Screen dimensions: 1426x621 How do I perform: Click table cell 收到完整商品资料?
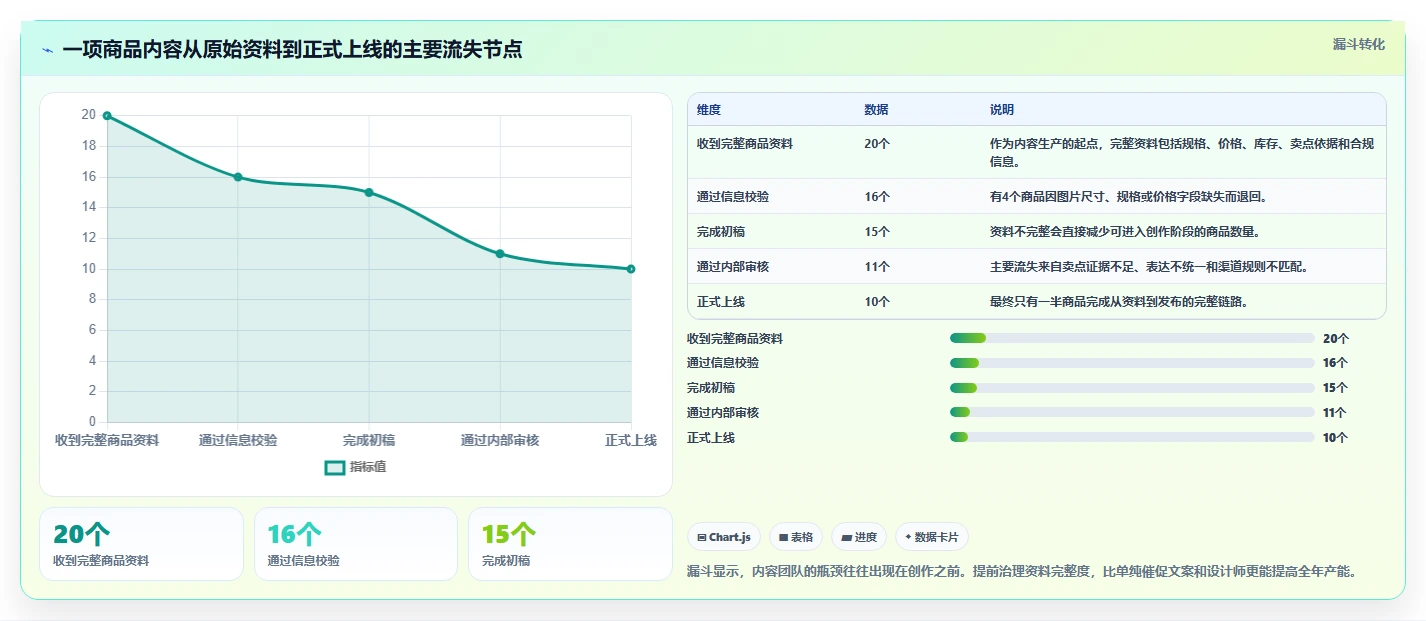click(745, 144)
